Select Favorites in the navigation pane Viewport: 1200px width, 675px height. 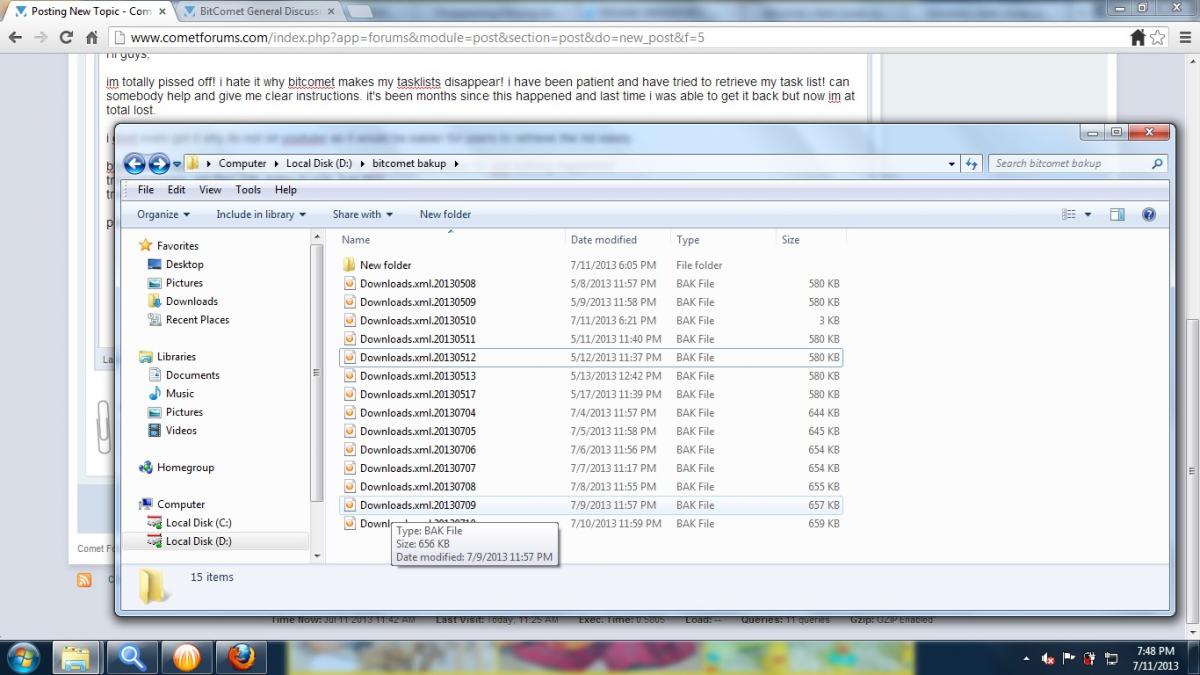point(177,246)
